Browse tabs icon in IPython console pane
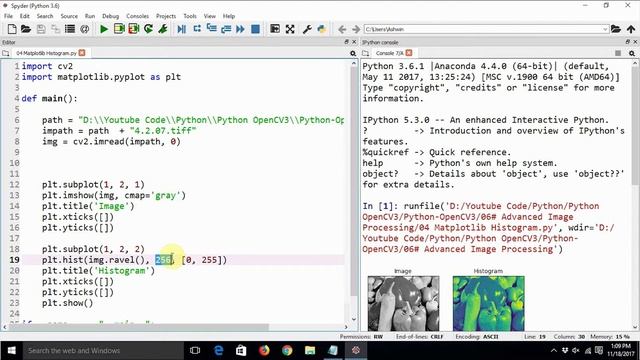Viewport: 640px width, 360px height. coord(366,53)
